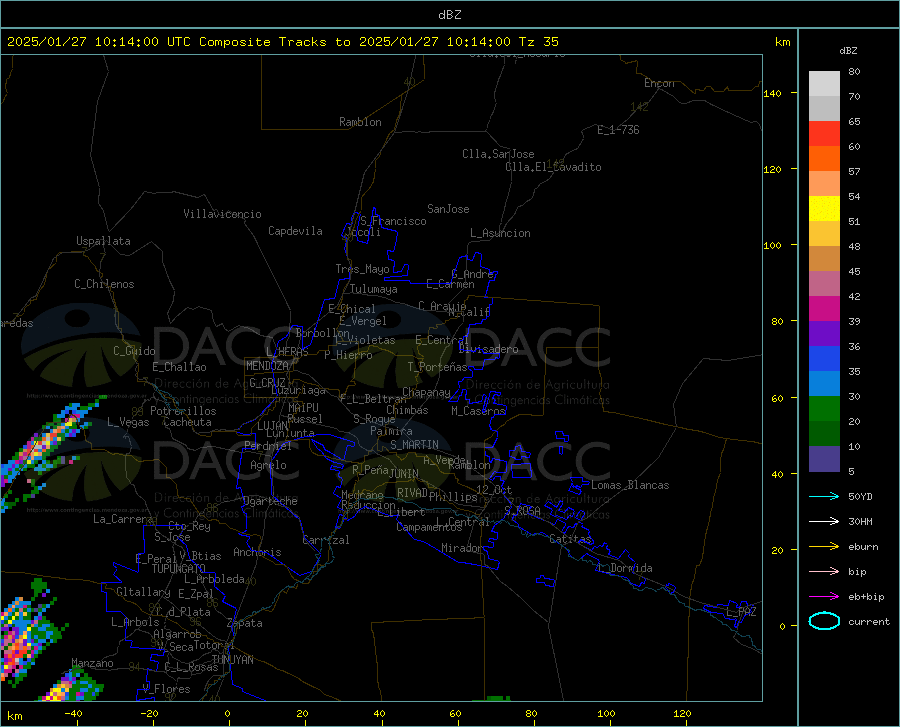Click the 50YD legend label
Screen dimensions: 900x727
pos(860,496)
